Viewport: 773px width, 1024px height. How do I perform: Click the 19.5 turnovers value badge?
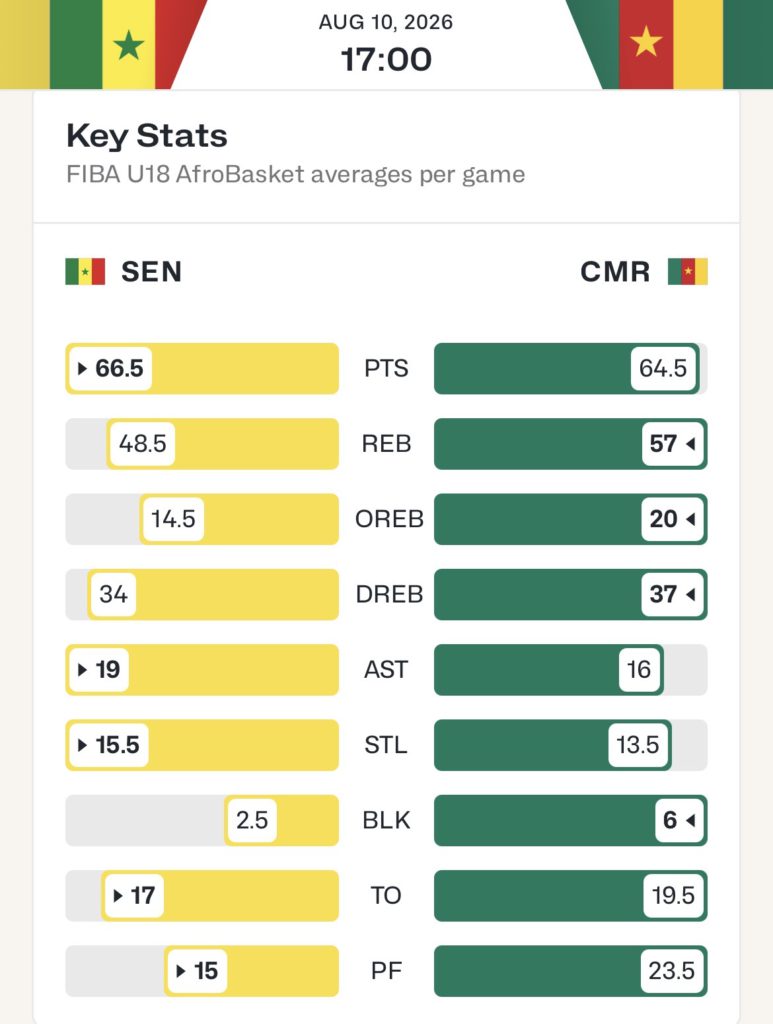coord(673,895)
